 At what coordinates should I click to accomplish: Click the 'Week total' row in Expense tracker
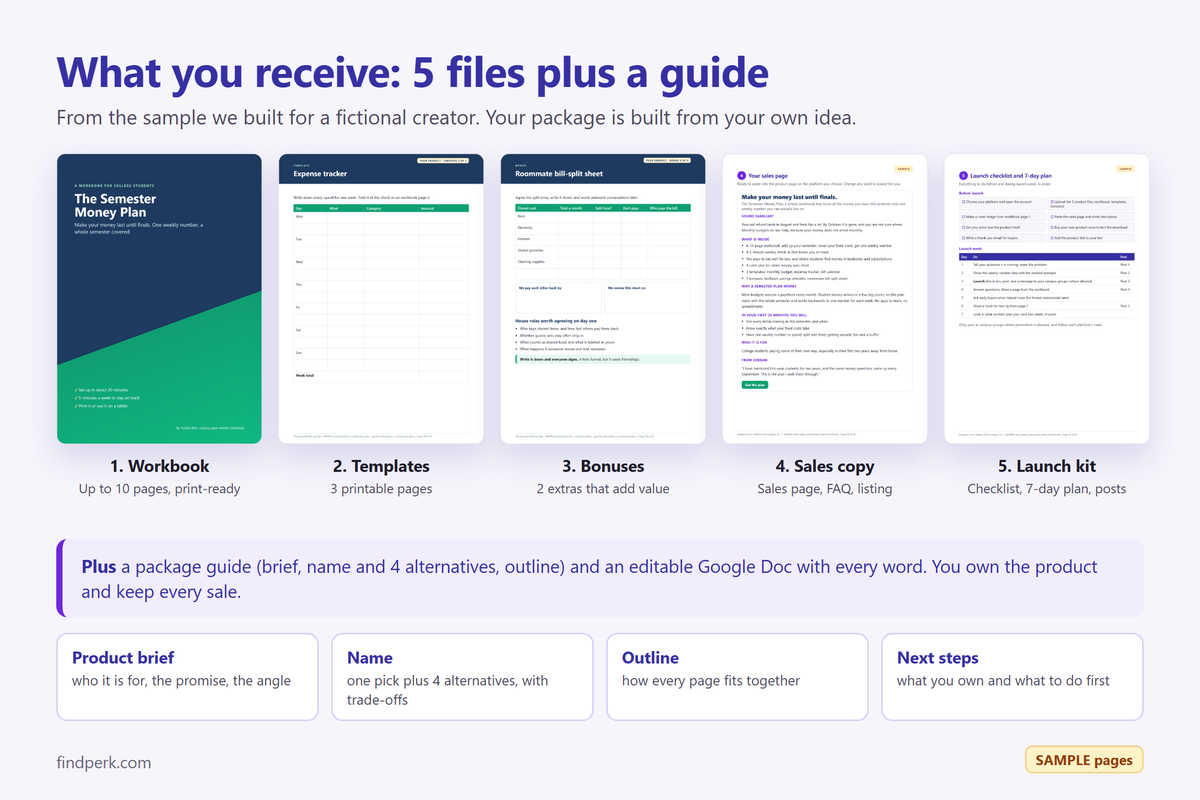click(381, 376)
